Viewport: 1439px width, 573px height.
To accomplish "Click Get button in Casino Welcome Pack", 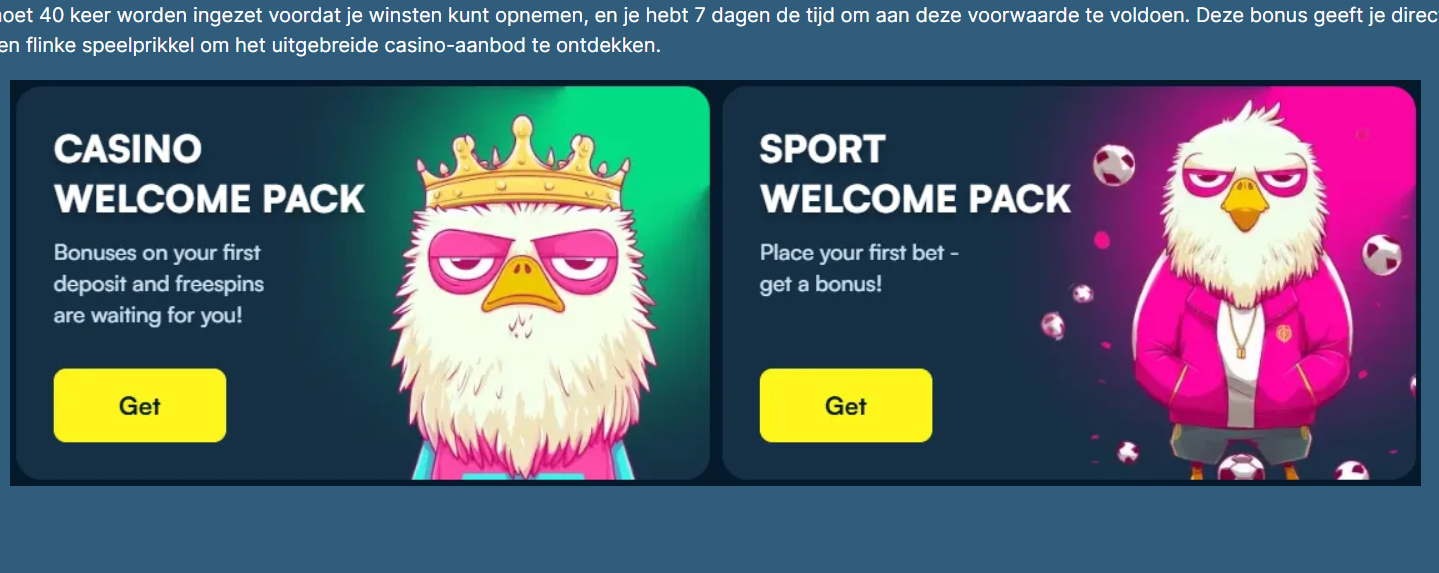I will tap(140, 405).
